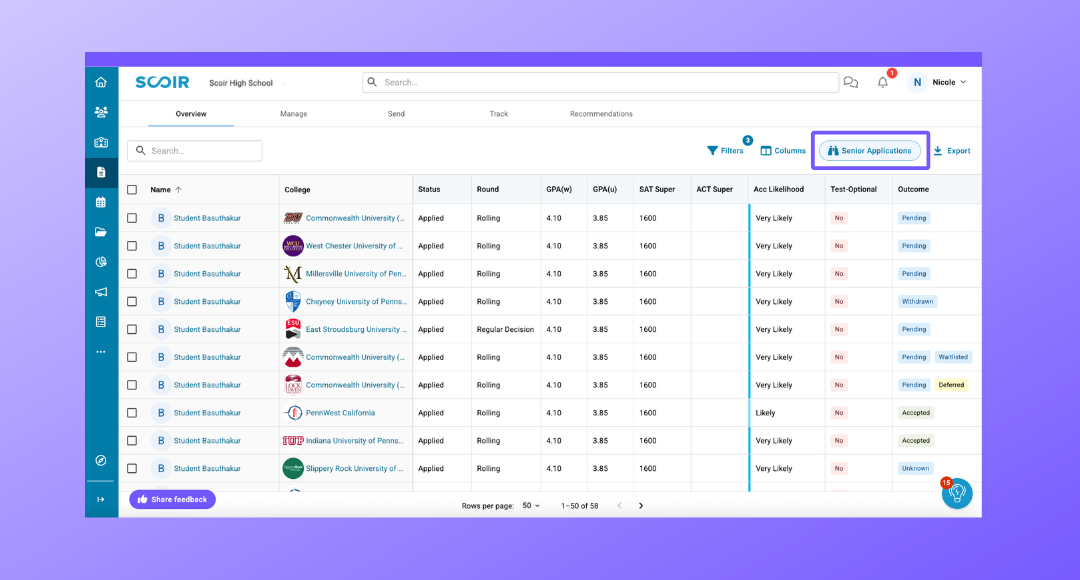Open the Slippery Rock University link
The width and height of the screenshot is (1080, 580).
click(354, 468)
